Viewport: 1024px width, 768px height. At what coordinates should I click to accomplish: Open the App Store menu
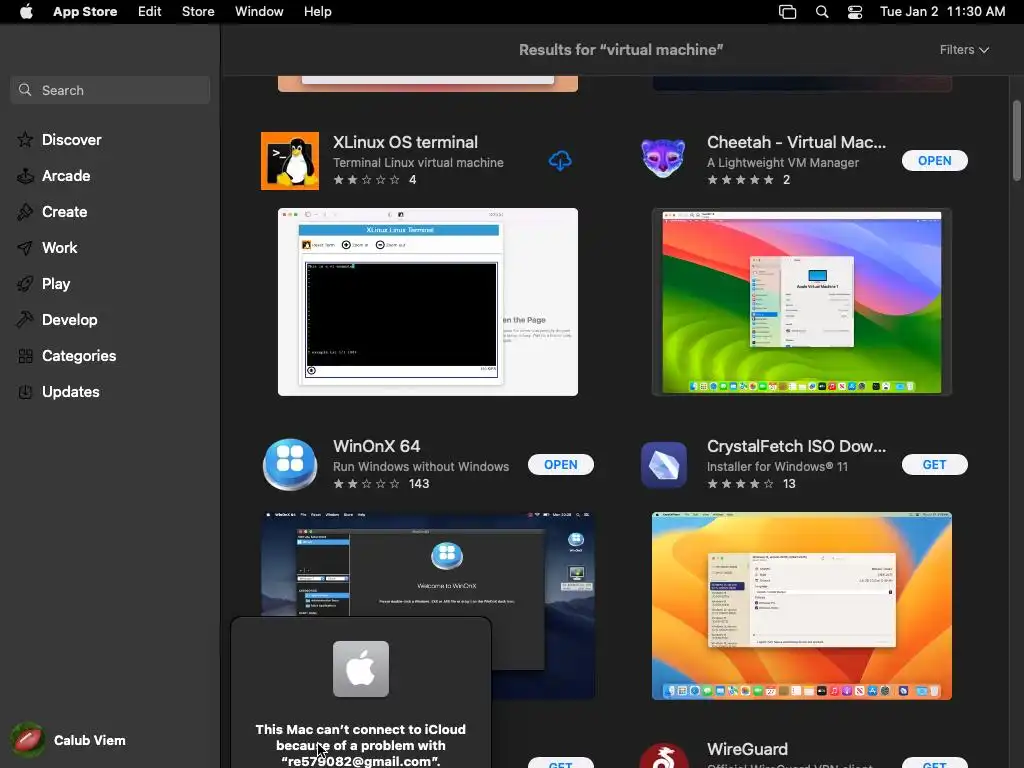(x=85, y=12)
